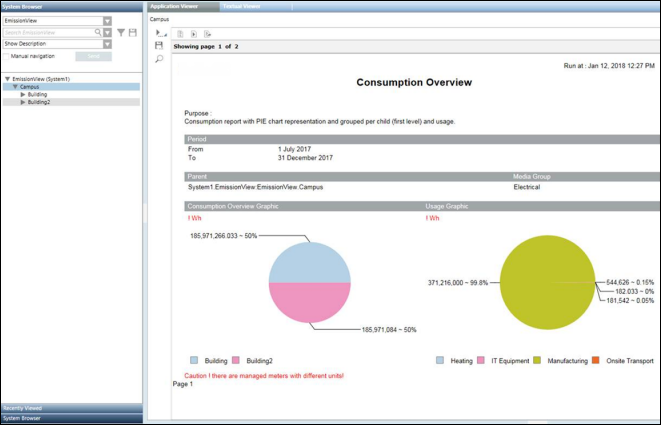Switch to the Textual Viewer tab
This screenshot has width=661, height=425.
tap(240, 6)
